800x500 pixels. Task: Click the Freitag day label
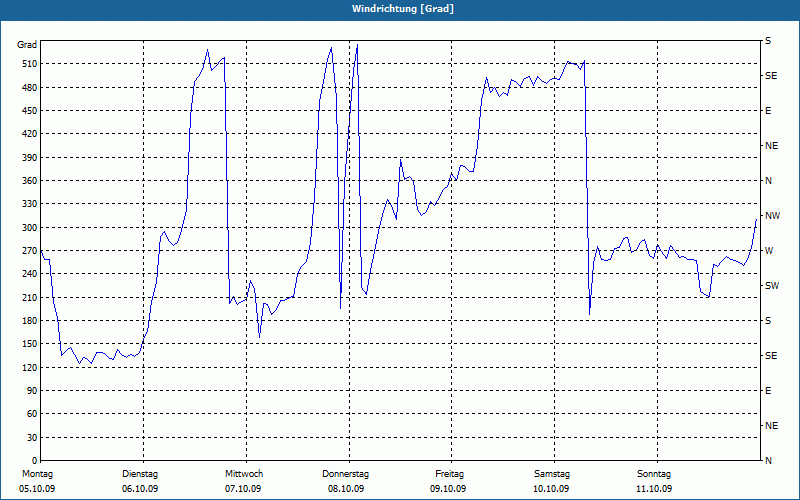[449, 474]
